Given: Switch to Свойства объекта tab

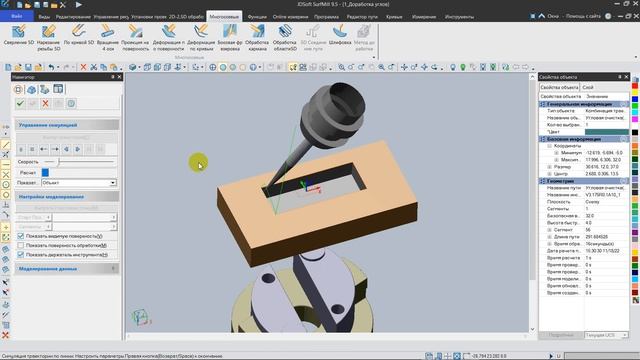Looking at the screenshot, I should point(559,87).
